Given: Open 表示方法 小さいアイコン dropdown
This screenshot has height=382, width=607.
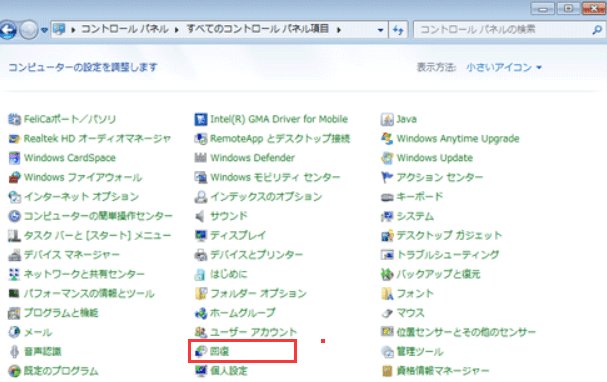Looking at the screenshot, I should pyautogui.click(x=504, y=67).
